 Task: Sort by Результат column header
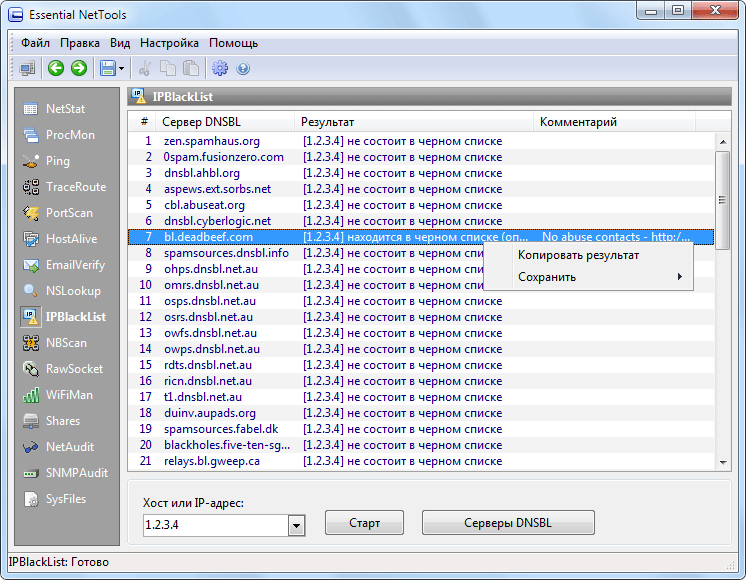tap(414, 122)
